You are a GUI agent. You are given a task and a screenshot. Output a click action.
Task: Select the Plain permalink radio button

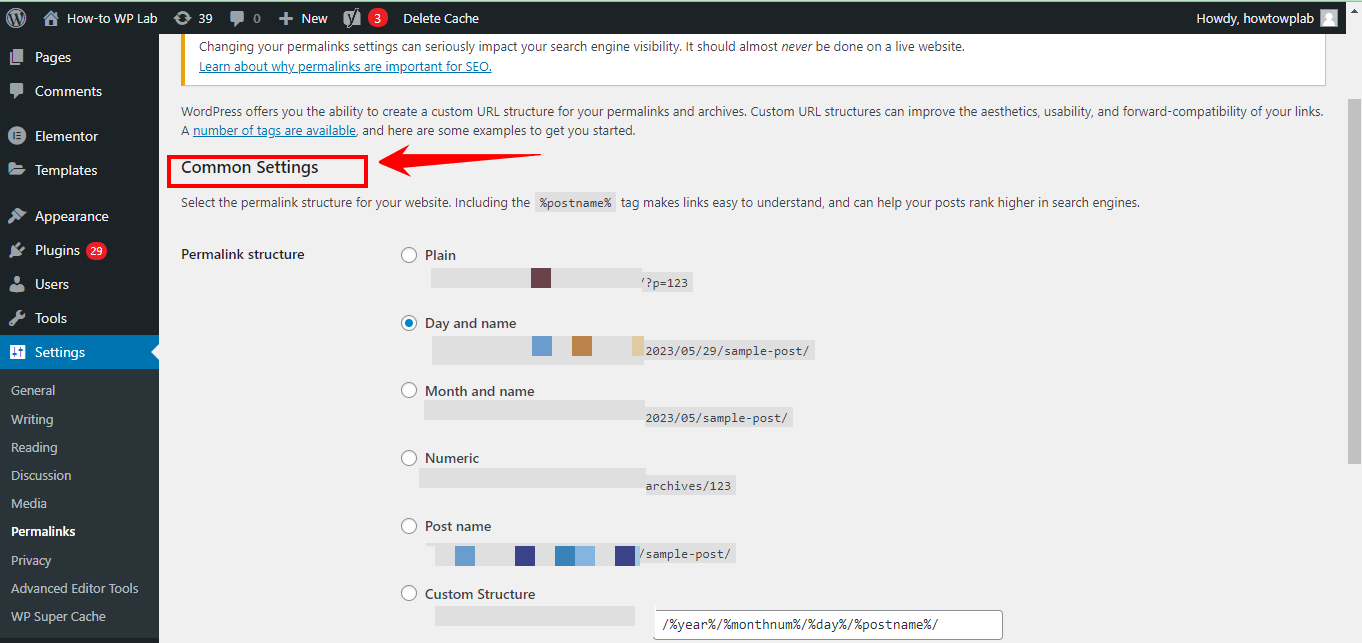(409, 255)
